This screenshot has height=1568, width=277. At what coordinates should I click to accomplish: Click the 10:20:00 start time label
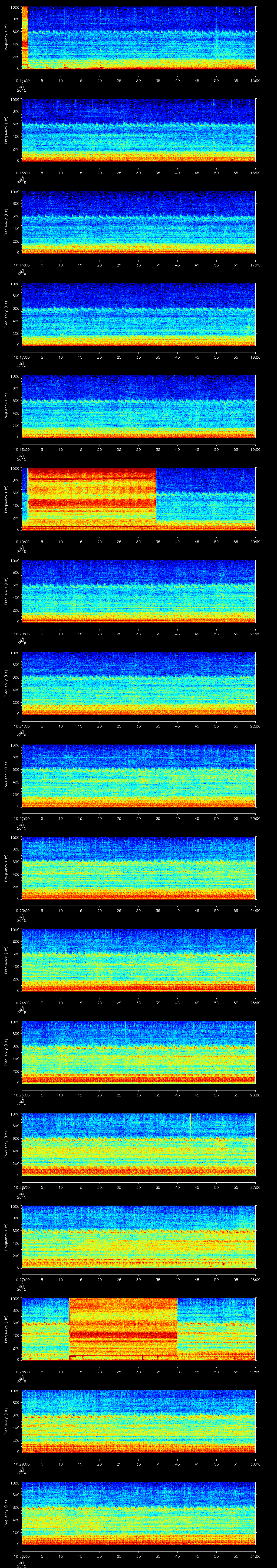21,634
